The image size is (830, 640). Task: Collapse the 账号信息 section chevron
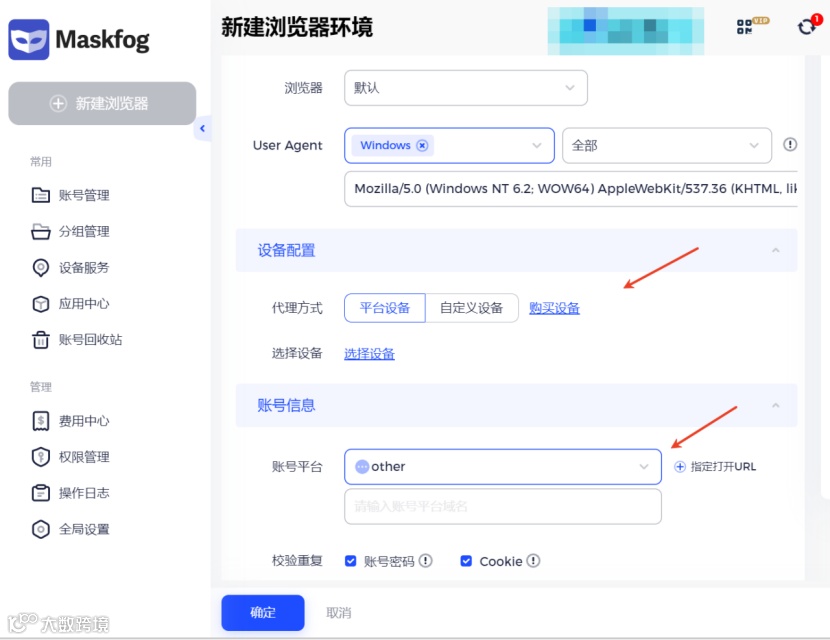(x=775, y=405)
